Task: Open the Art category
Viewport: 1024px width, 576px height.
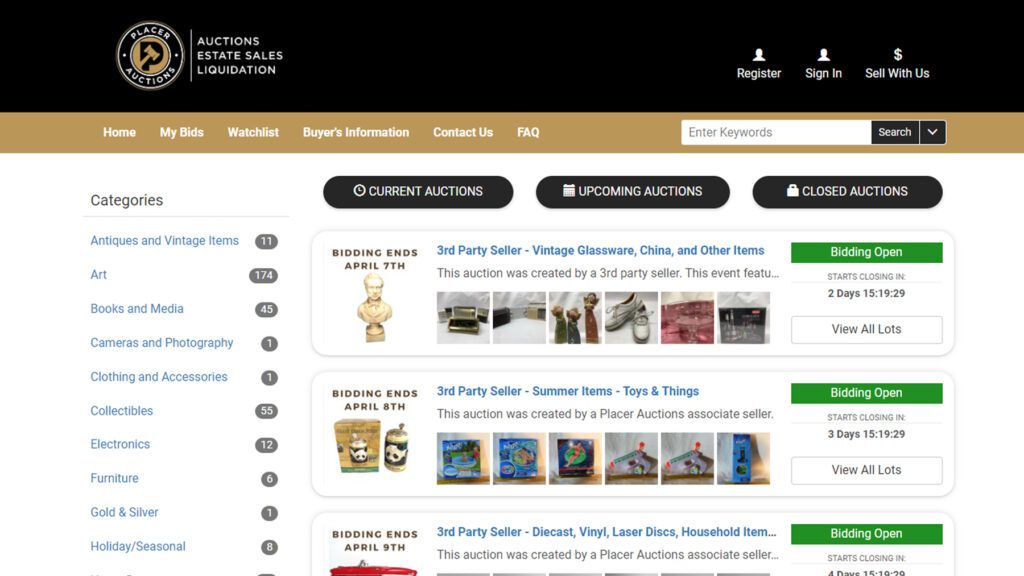Action: coord(99,274)
